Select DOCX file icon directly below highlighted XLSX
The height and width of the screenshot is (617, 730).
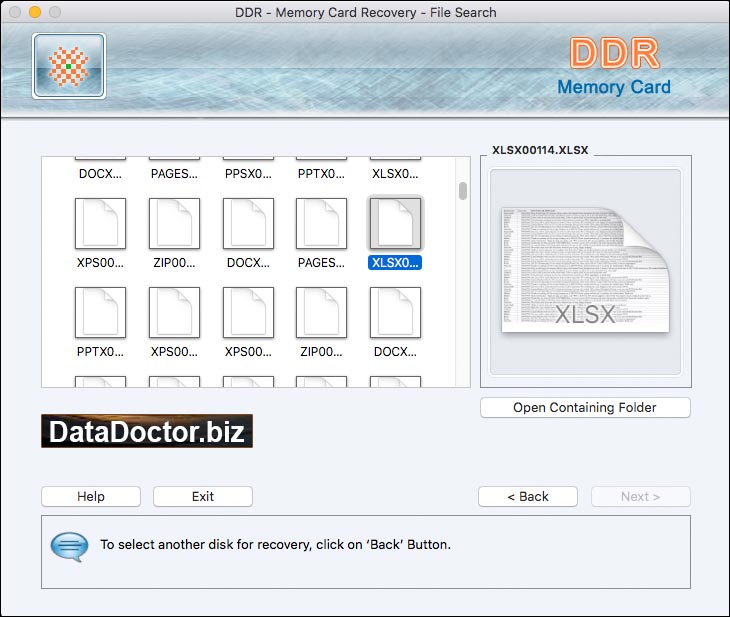pos(395,313)
